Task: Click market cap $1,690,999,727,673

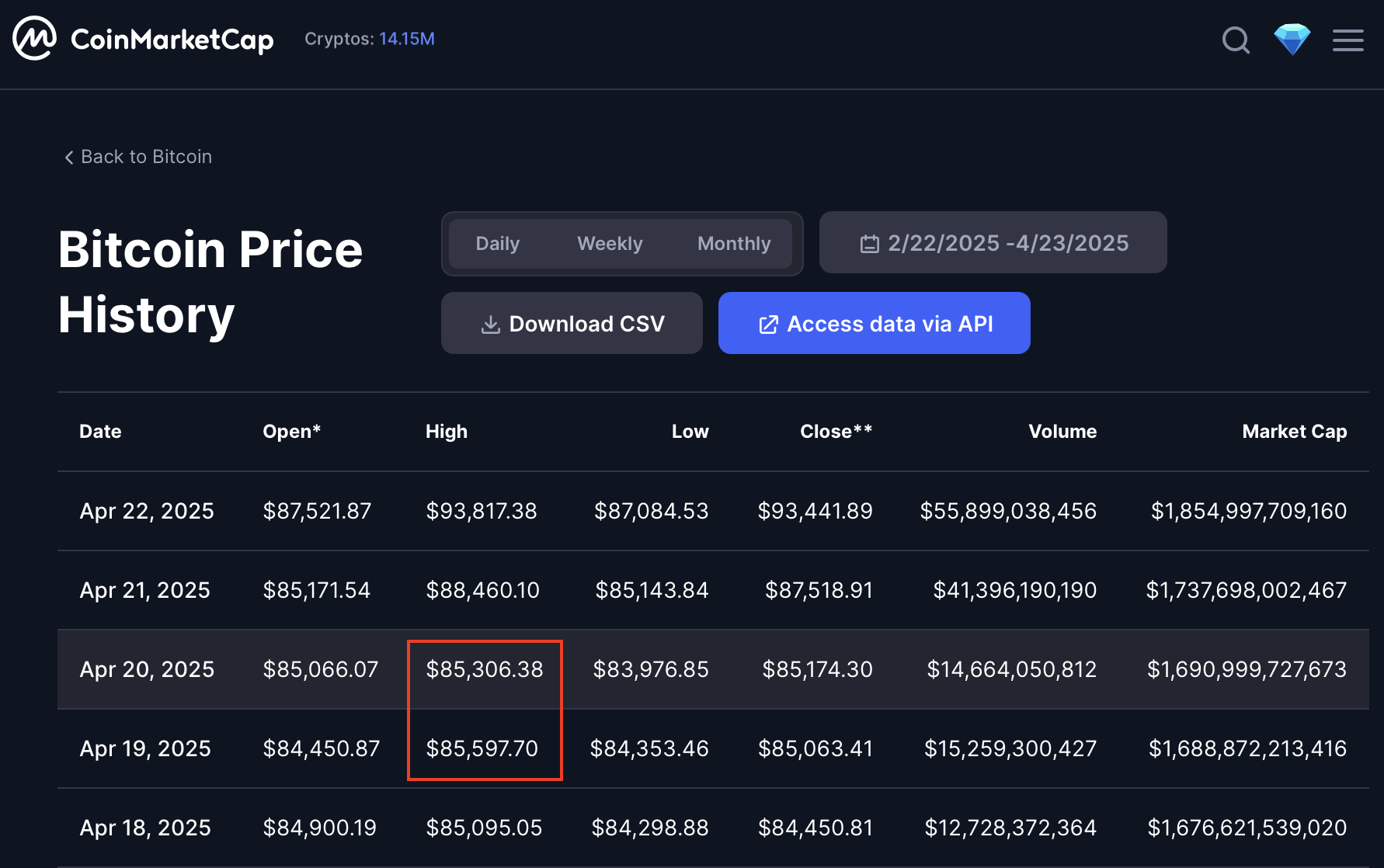Action: coord(1247,669)
